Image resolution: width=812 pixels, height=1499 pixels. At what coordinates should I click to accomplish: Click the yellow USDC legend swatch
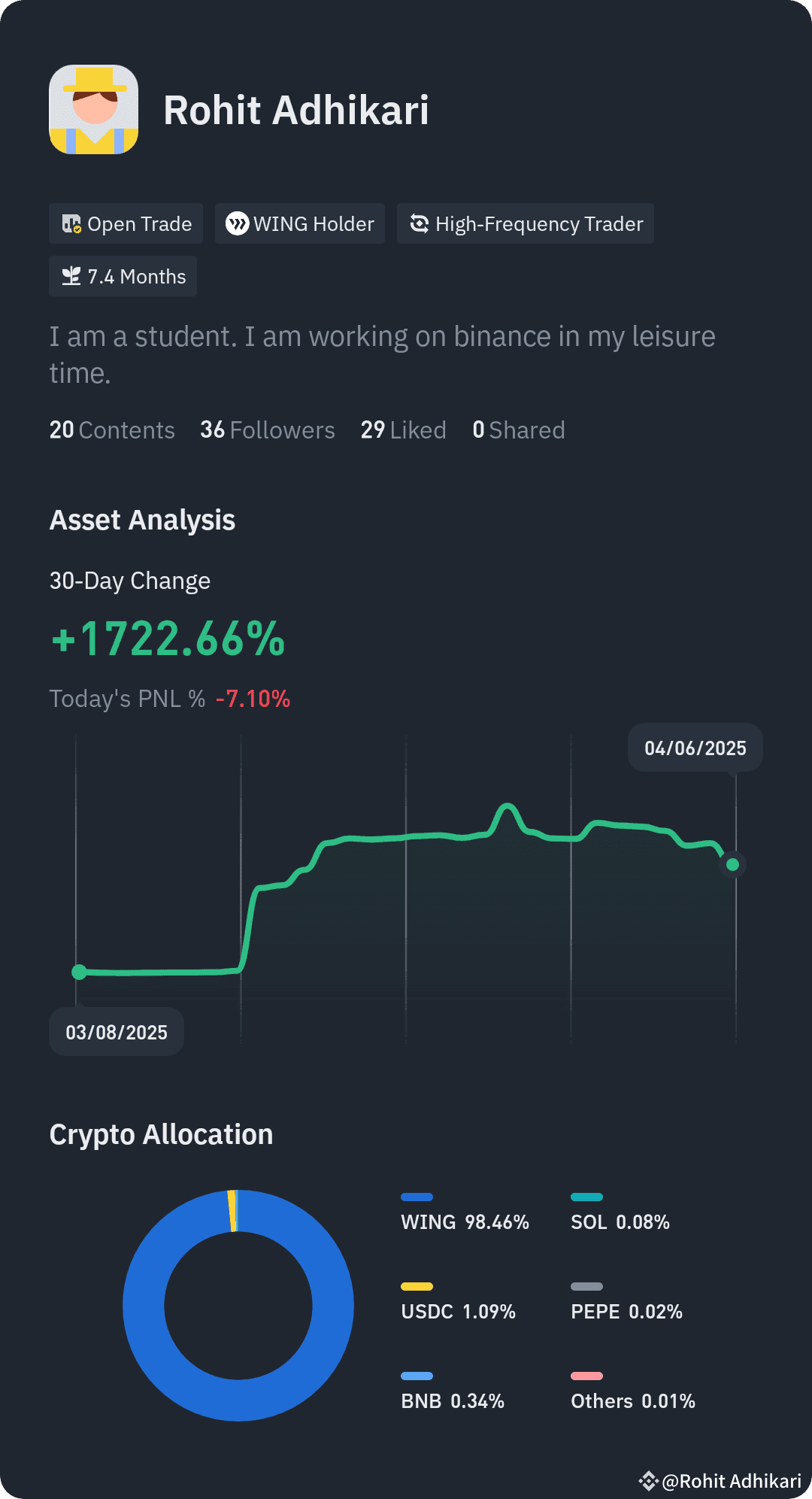click(x=417, y=1286)
